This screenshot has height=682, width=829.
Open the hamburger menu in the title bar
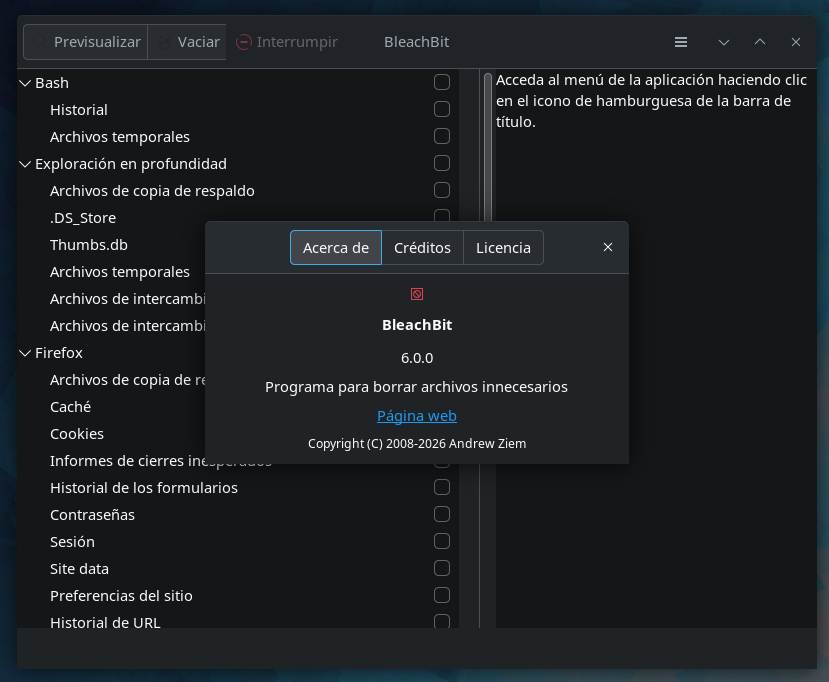click(x=681, y=42)
